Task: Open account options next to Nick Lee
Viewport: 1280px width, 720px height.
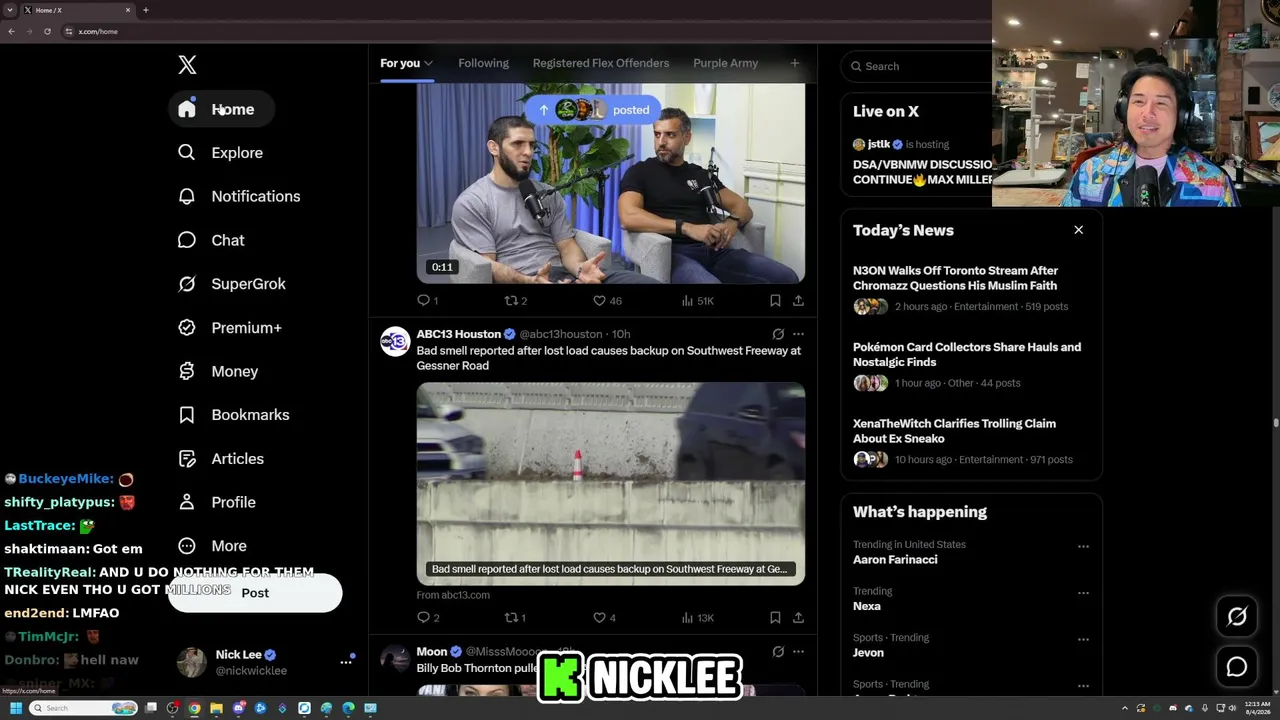Action: [x=346, y=661]
